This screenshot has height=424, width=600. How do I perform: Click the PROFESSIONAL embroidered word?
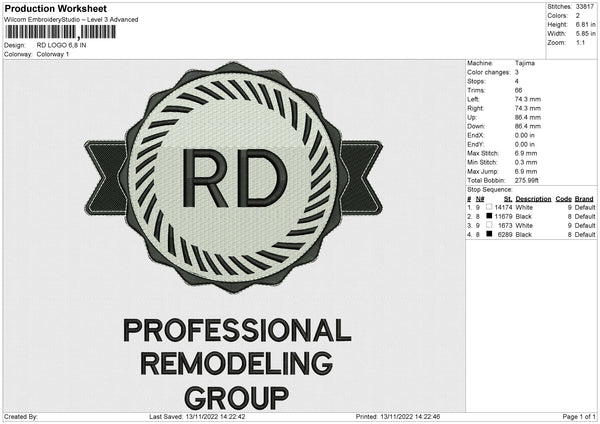[237, 330]
